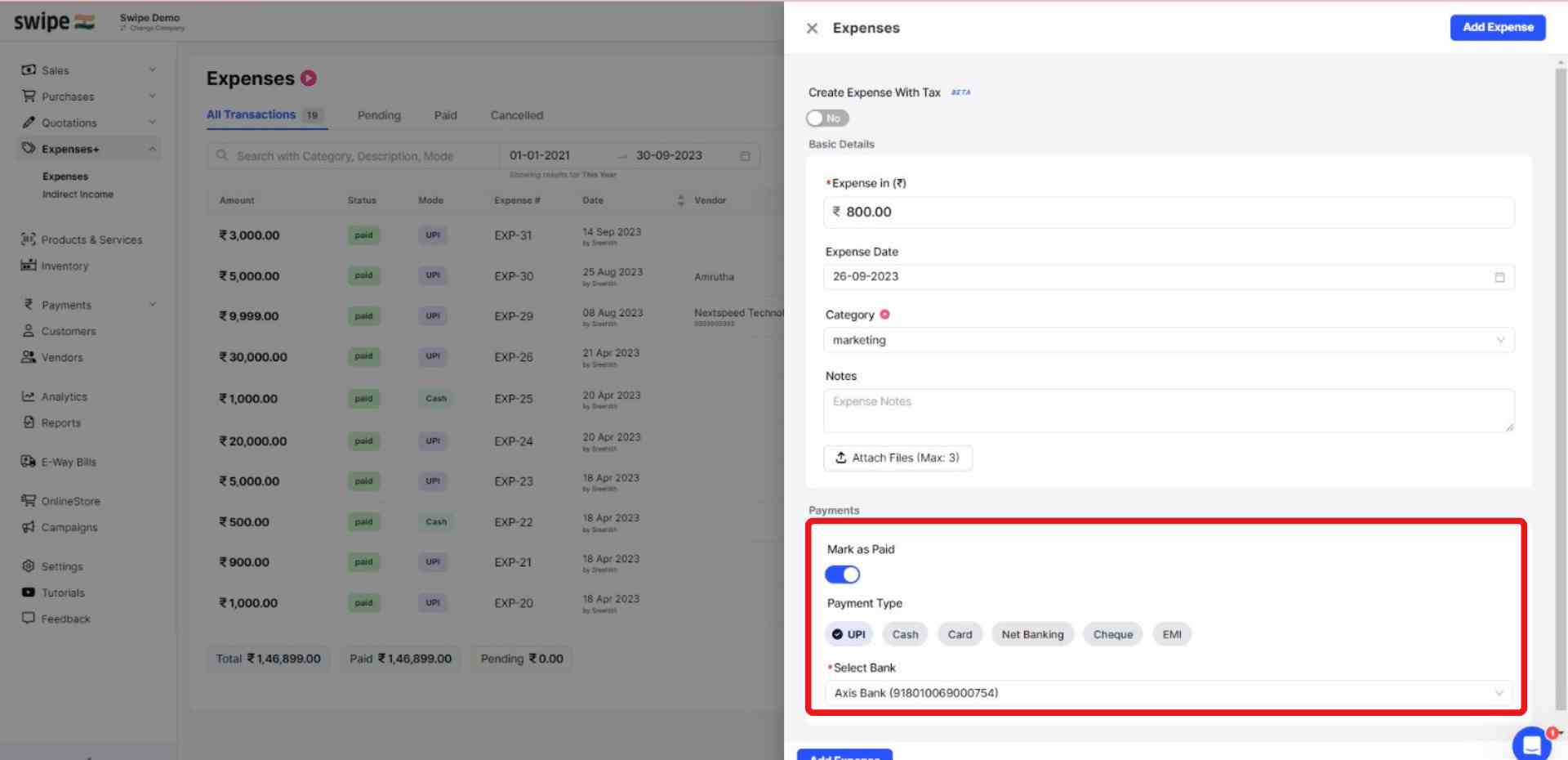The width and height of the screenshot is (1568, 760).
Task: Click the Reports document icon
Action: pyautogui.click(x=29, y=422)
